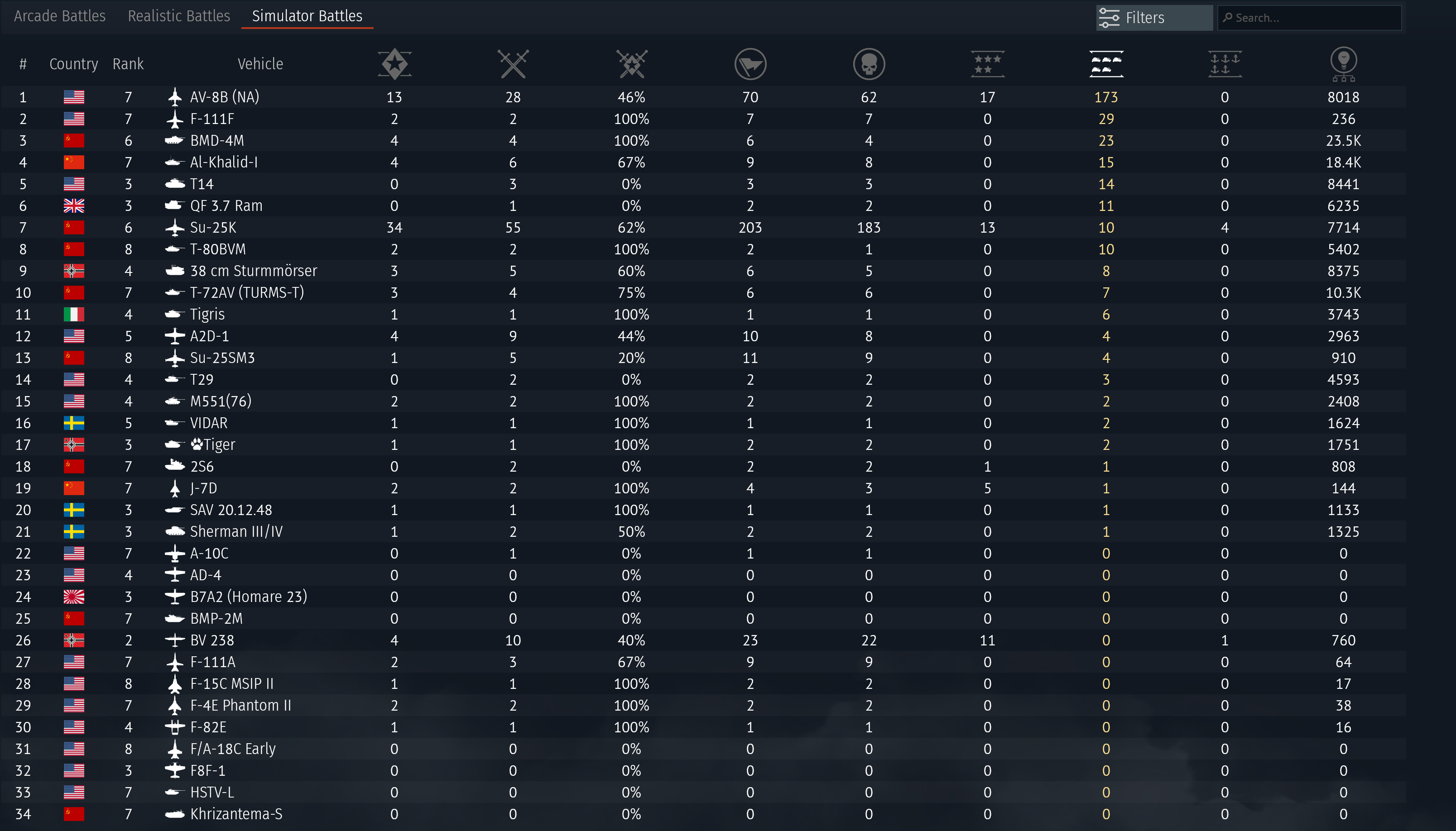
Task: Switch to Arcade Battles tab
Action: tap(60, 16)
